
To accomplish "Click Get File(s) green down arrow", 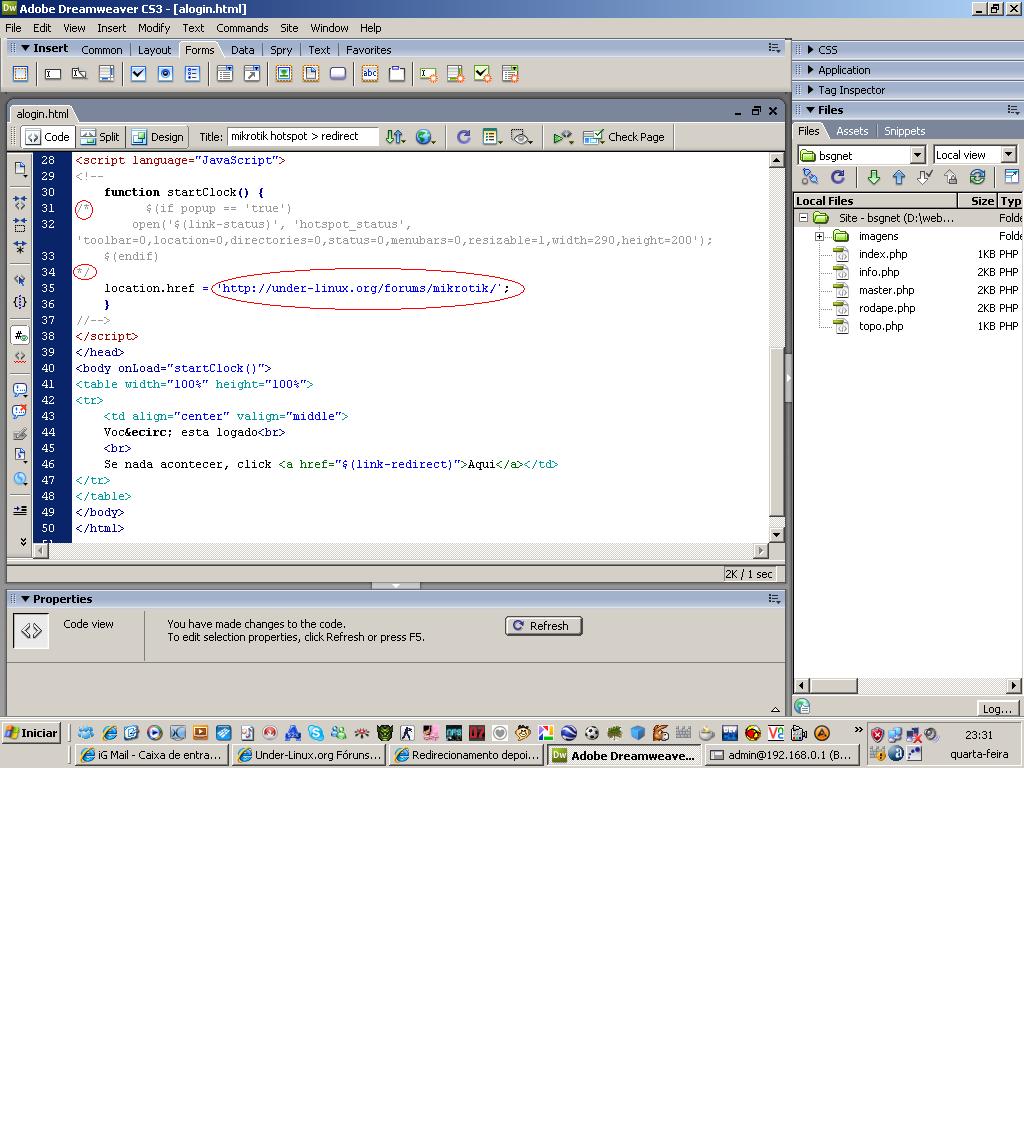I will click(874, 176).
